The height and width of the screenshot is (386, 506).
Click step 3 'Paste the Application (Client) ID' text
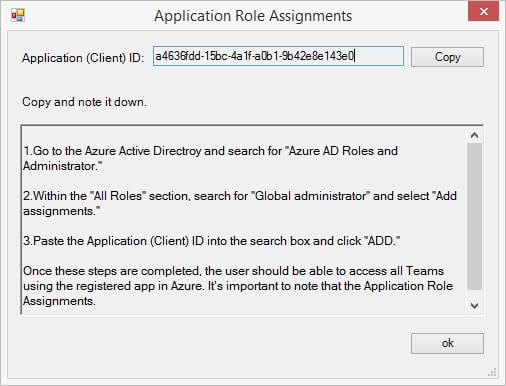(x=212, y=241)
